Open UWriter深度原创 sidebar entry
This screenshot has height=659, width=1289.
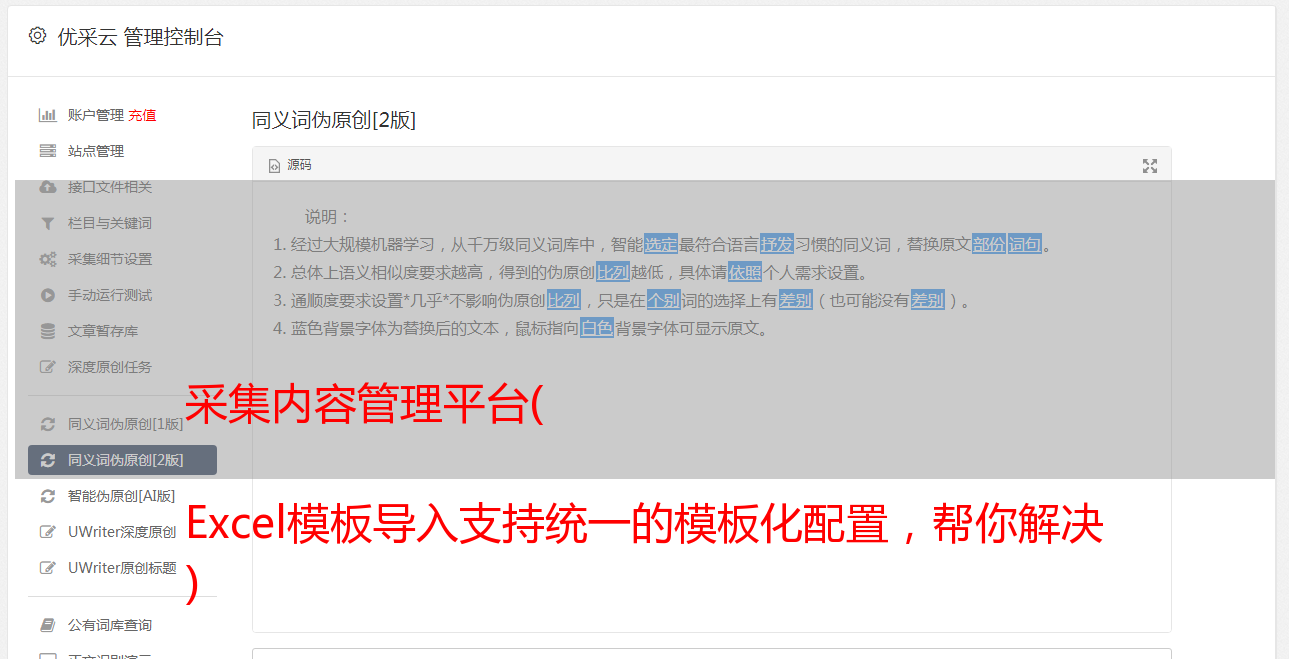[x=122, y=532]
